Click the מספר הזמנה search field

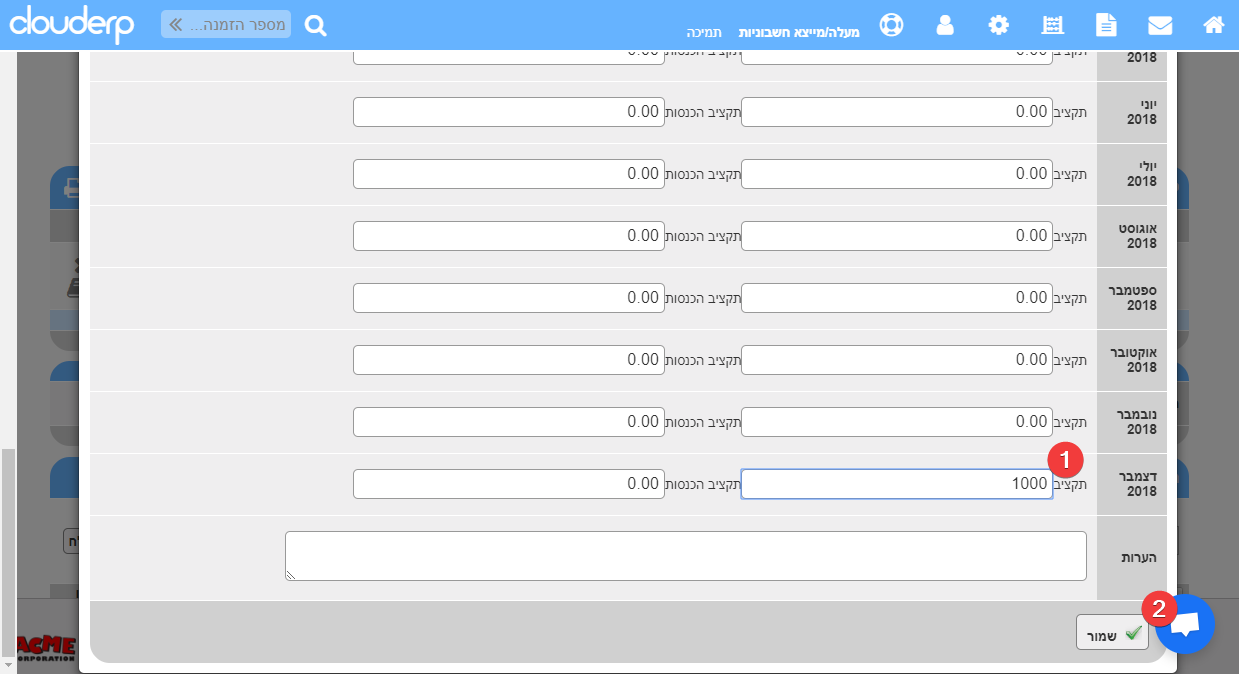226,24
